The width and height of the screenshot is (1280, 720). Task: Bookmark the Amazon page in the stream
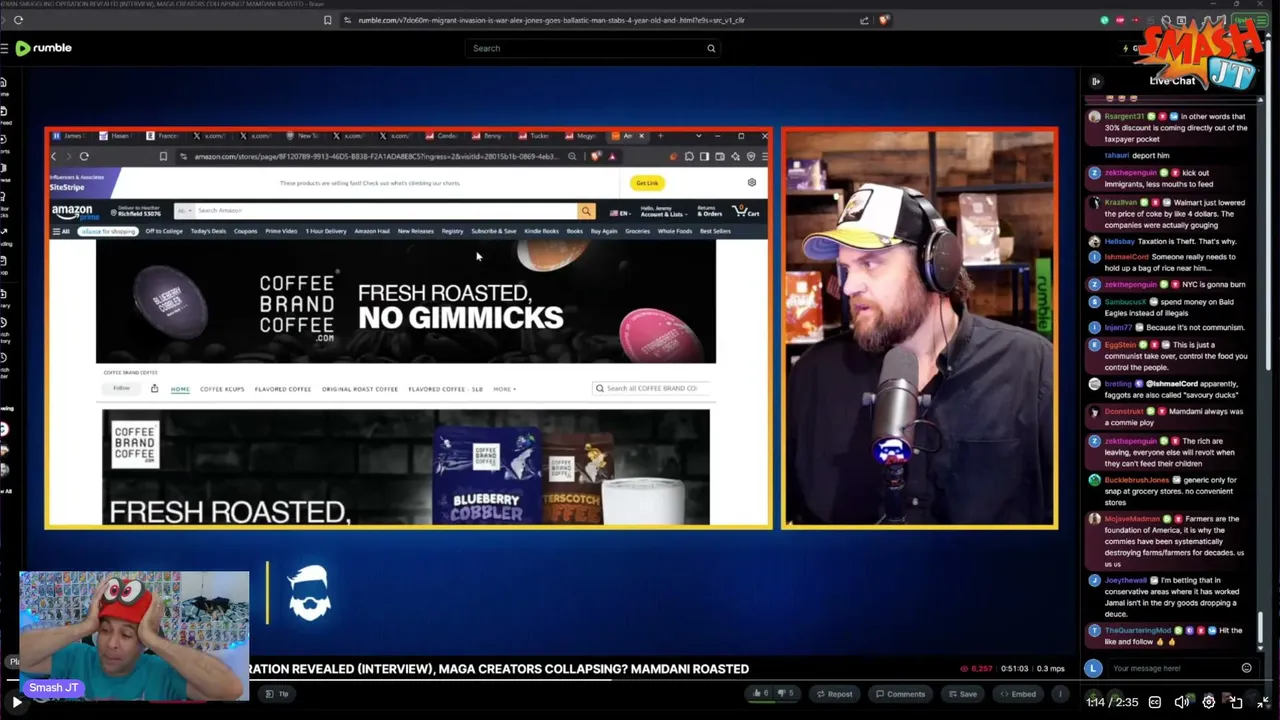(163, 156)
